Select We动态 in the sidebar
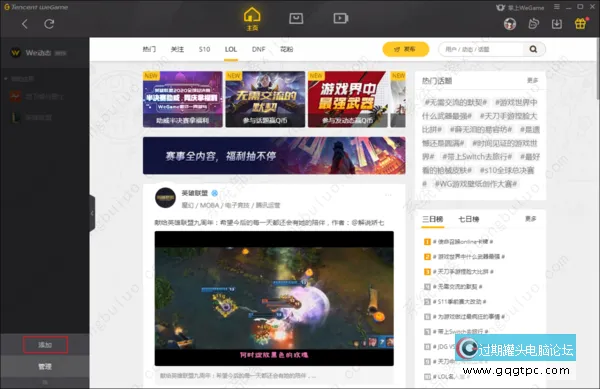600x389 pixels. tap(45, 53)
